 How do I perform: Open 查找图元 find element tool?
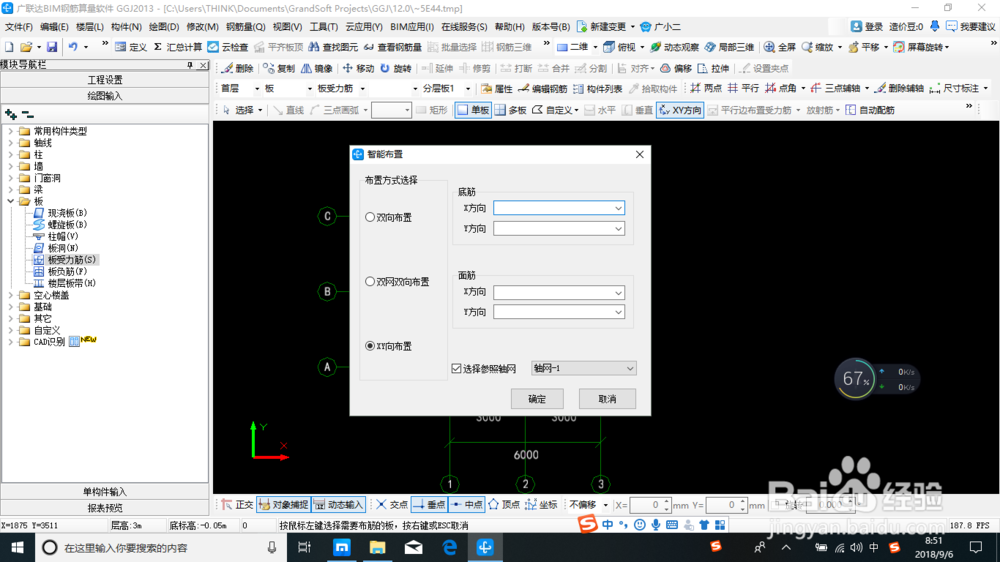tap(333, 47)
